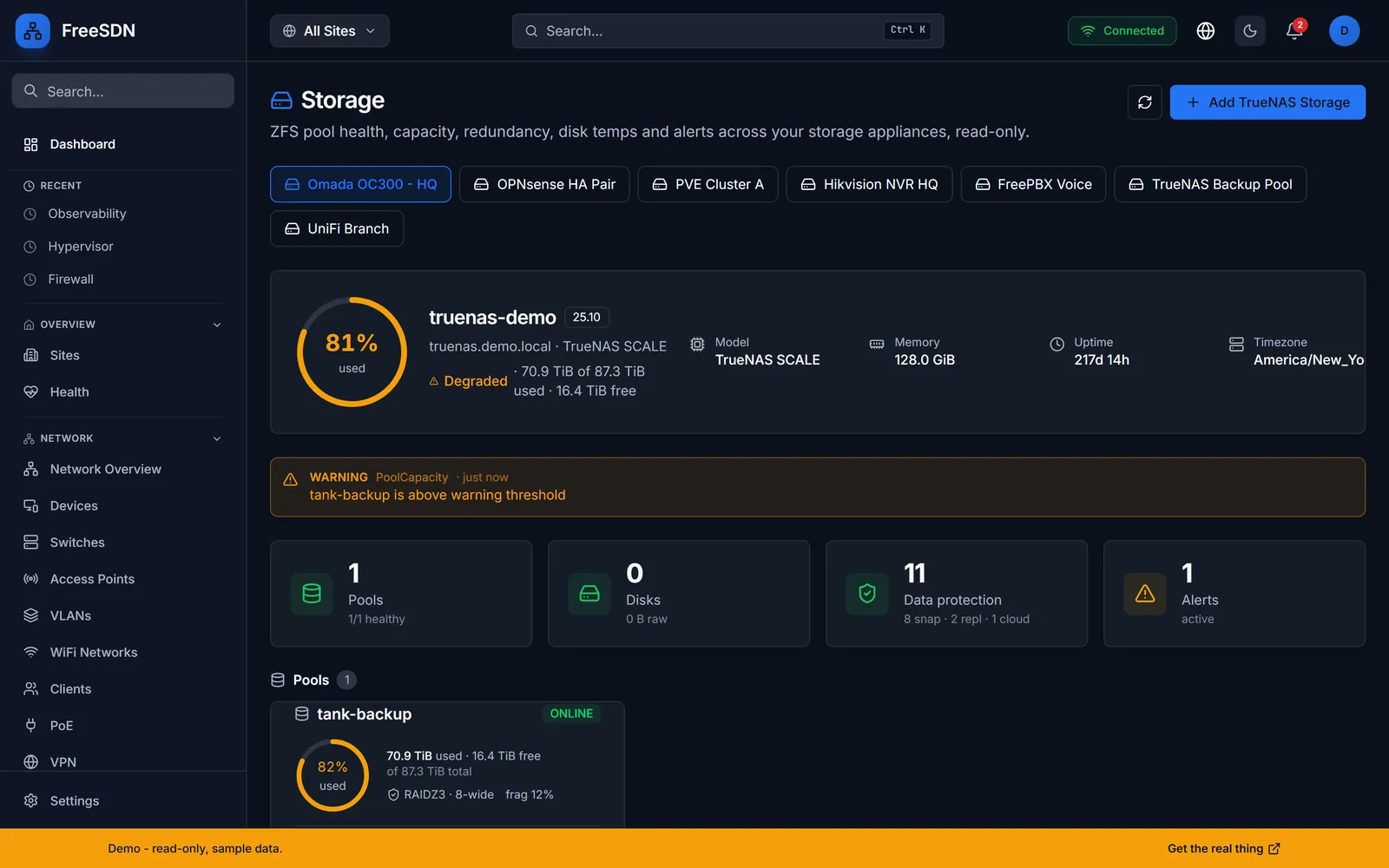The image size is (1389, 868).
Task: Select FreePBX Voice tab
Action: tap(1033, 184)
